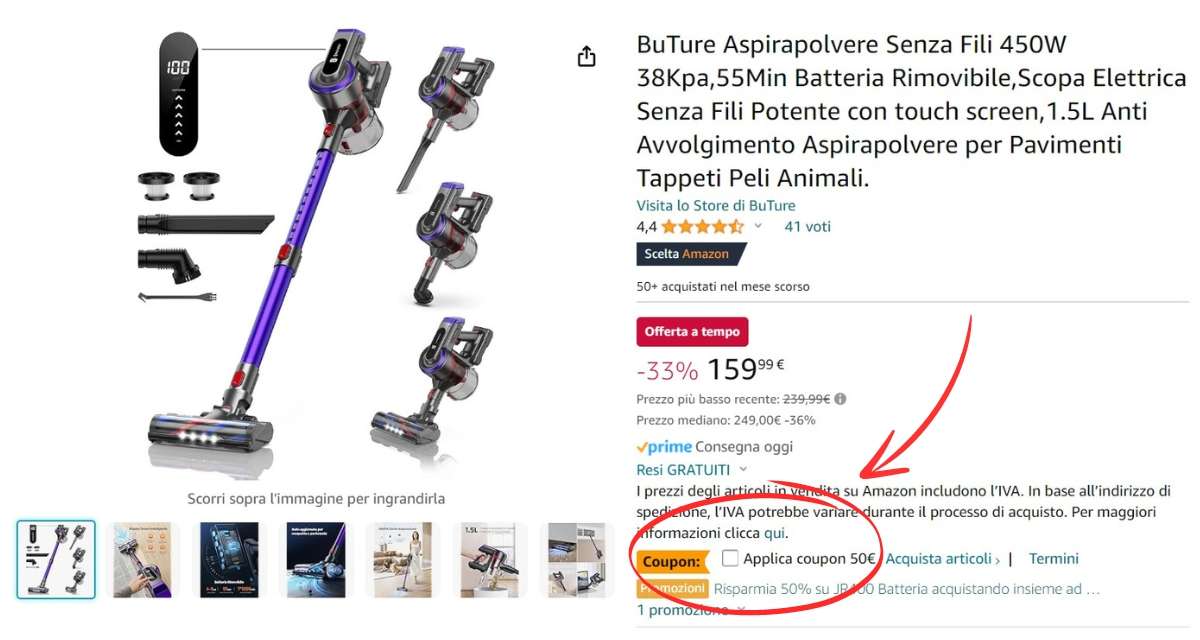
Task: Open the coupon Termini link
Action: coord(1054,559)
